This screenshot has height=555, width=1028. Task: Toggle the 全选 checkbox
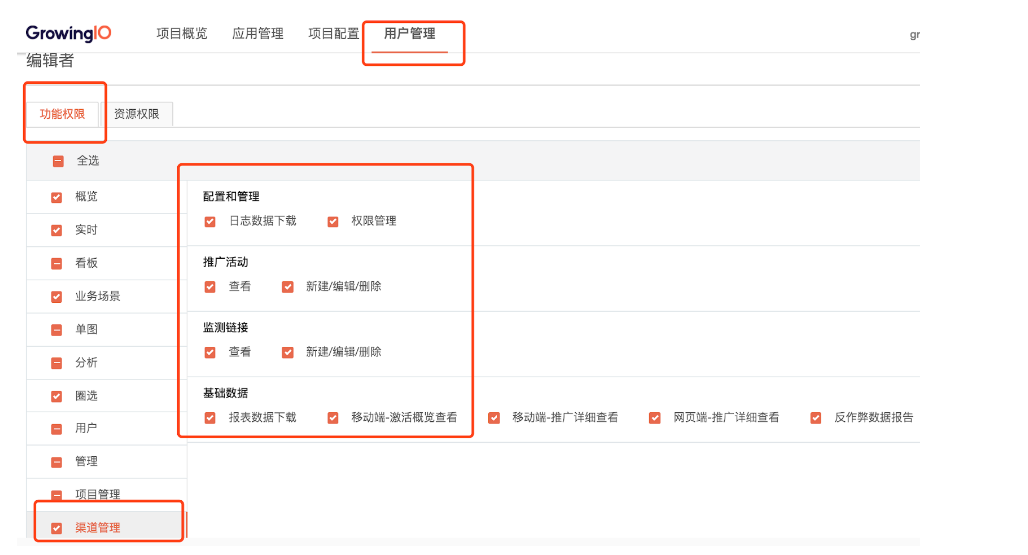tap(58, 161)
